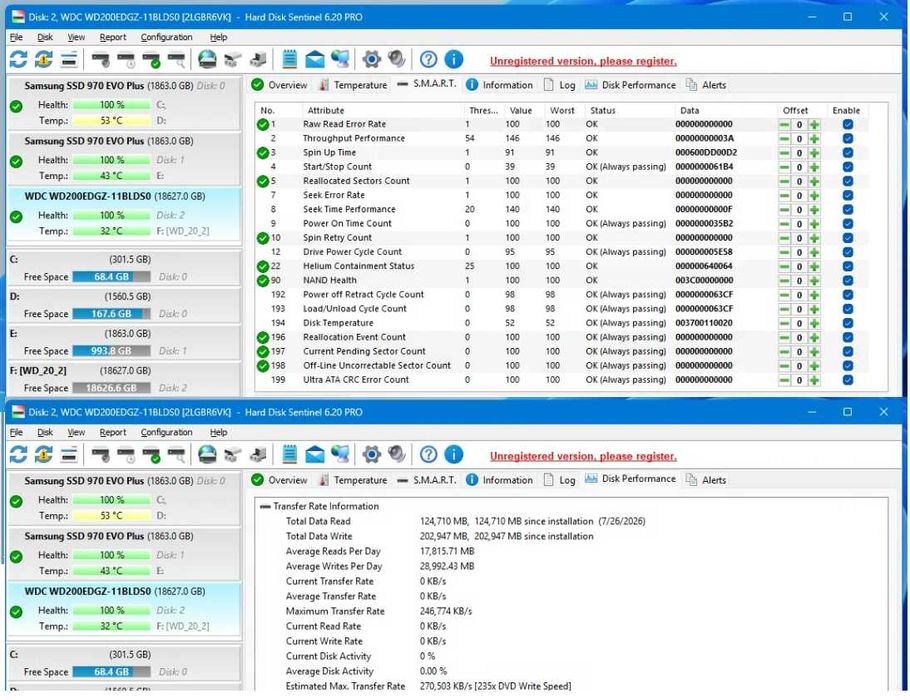The image size is (910, 700).
Task: Click the network computers icon in the S.M.A.R.T. window toolbar
Action: 341,59
